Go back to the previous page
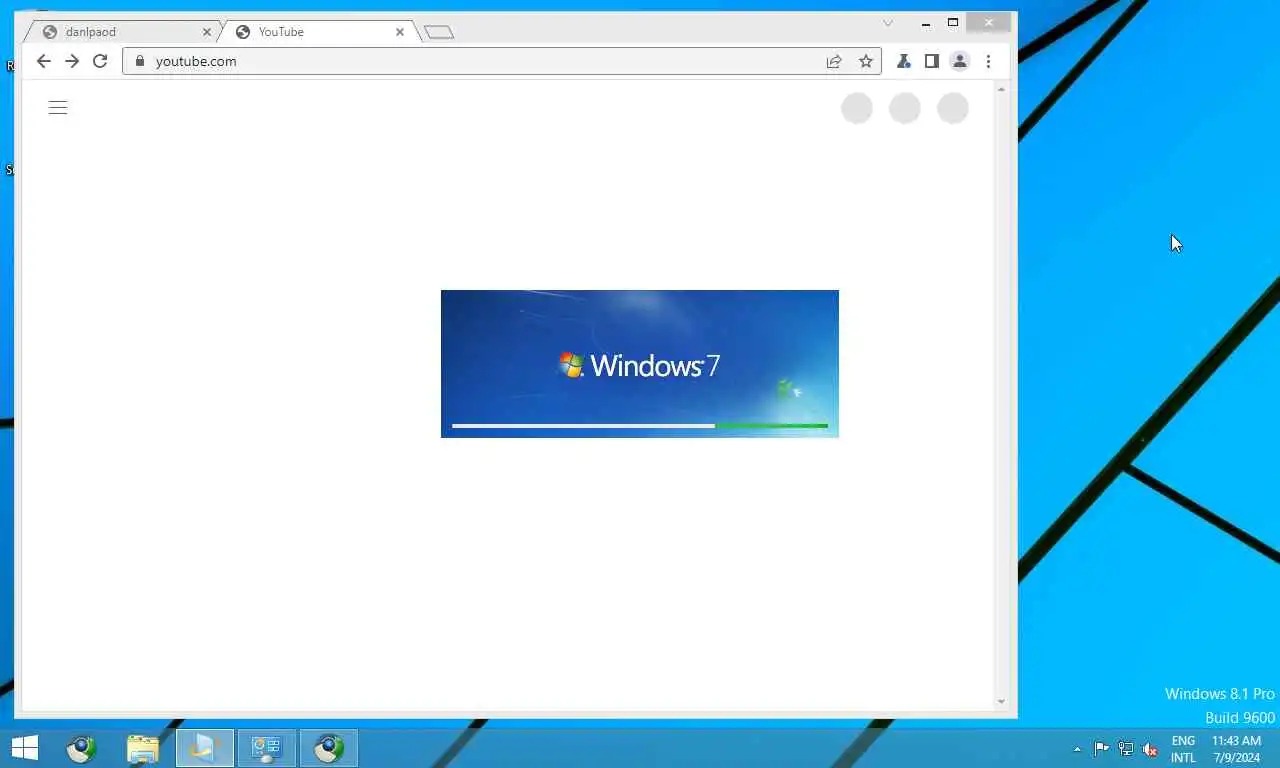 (x=43, y=61)
